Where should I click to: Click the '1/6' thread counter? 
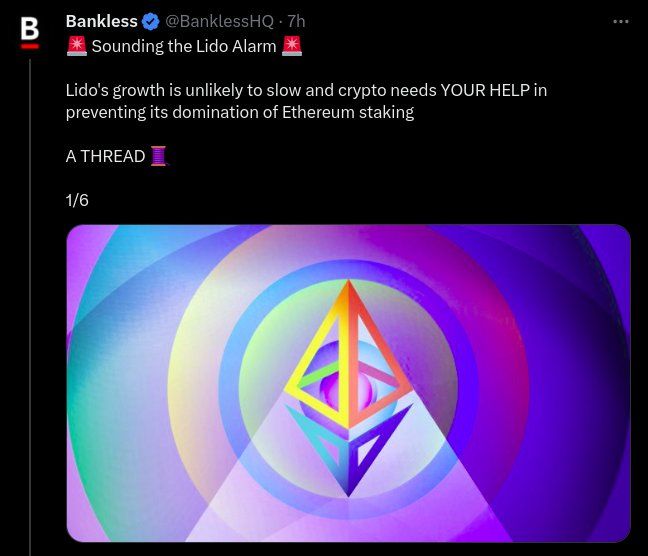click(x=77, y=200)
